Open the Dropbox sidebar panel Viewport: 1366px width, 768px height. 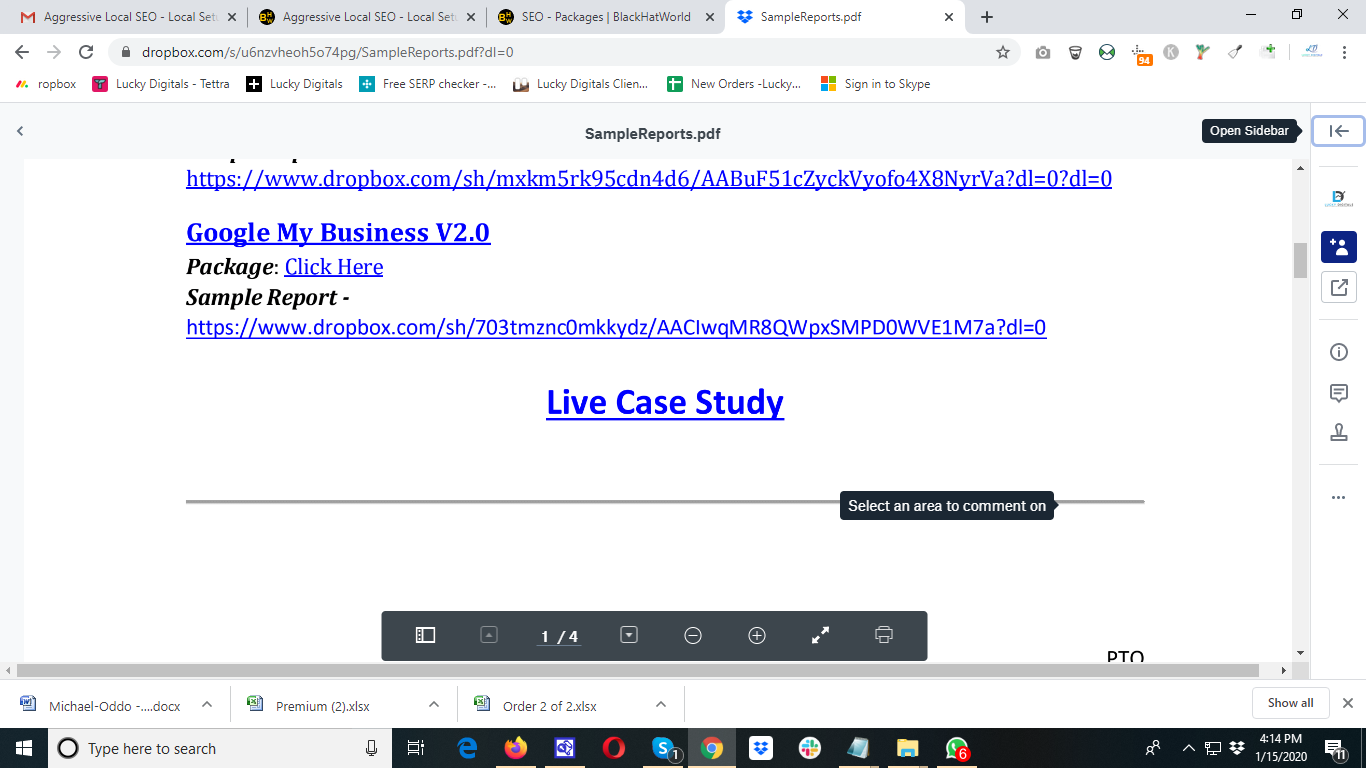1339,131
